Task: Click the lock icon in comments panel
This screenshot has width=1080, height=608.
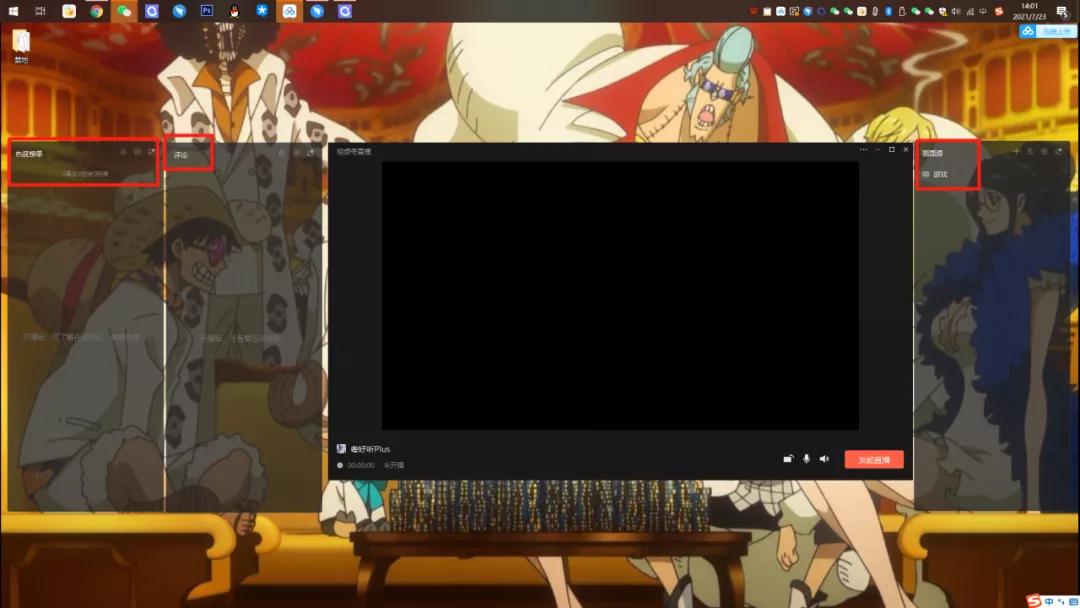Action: click(x=282, y=153)
